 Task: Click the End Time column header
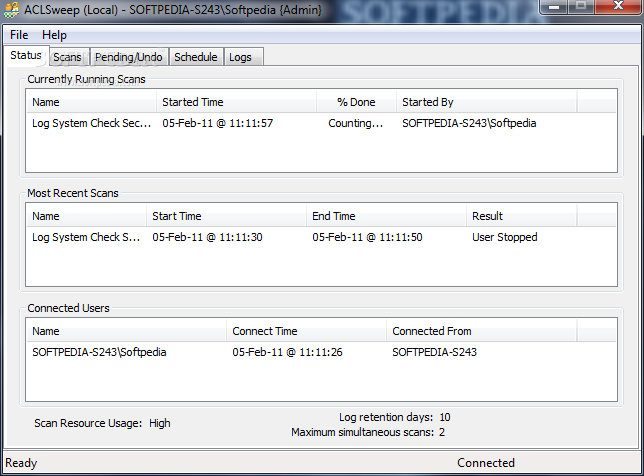click(386, 216)
